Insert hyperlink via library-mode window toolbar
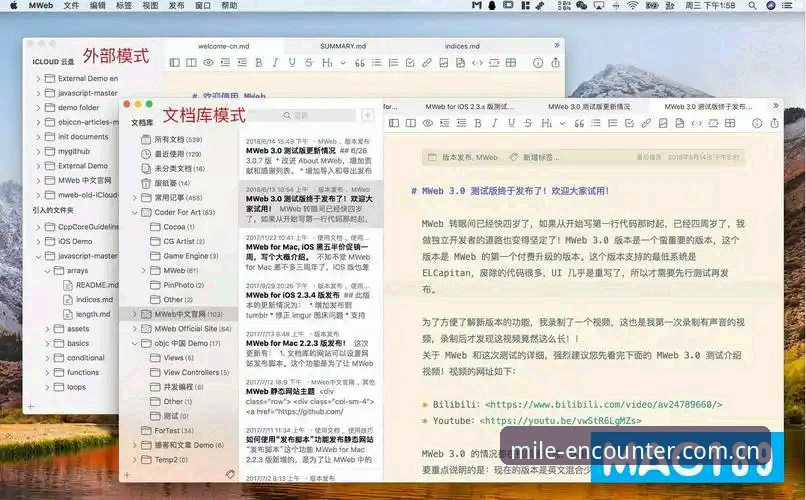The image size is (806, 500). (646, 123)
